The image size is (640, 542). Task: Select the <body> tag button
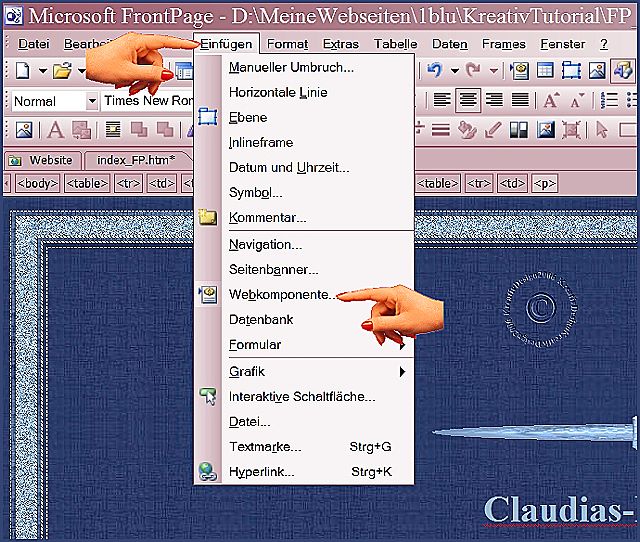click(x=37, y=184)
